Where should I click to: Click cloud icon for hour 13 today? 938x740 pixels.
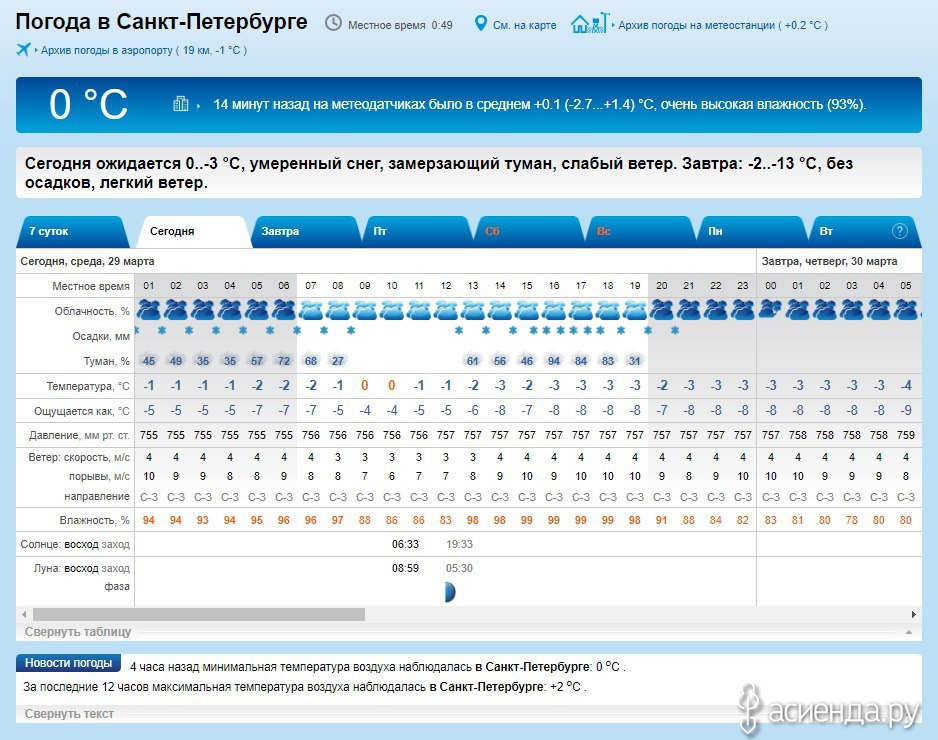[473, 310]
